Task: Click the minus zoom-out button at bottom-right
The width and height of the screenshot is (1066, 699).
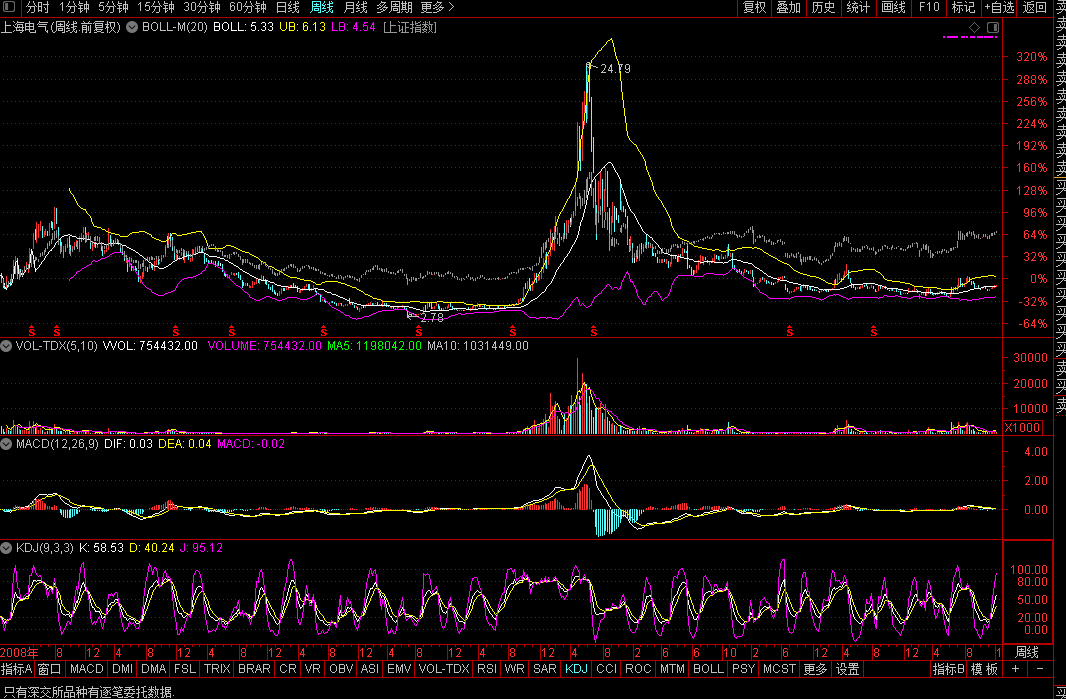Action: 1040,669
